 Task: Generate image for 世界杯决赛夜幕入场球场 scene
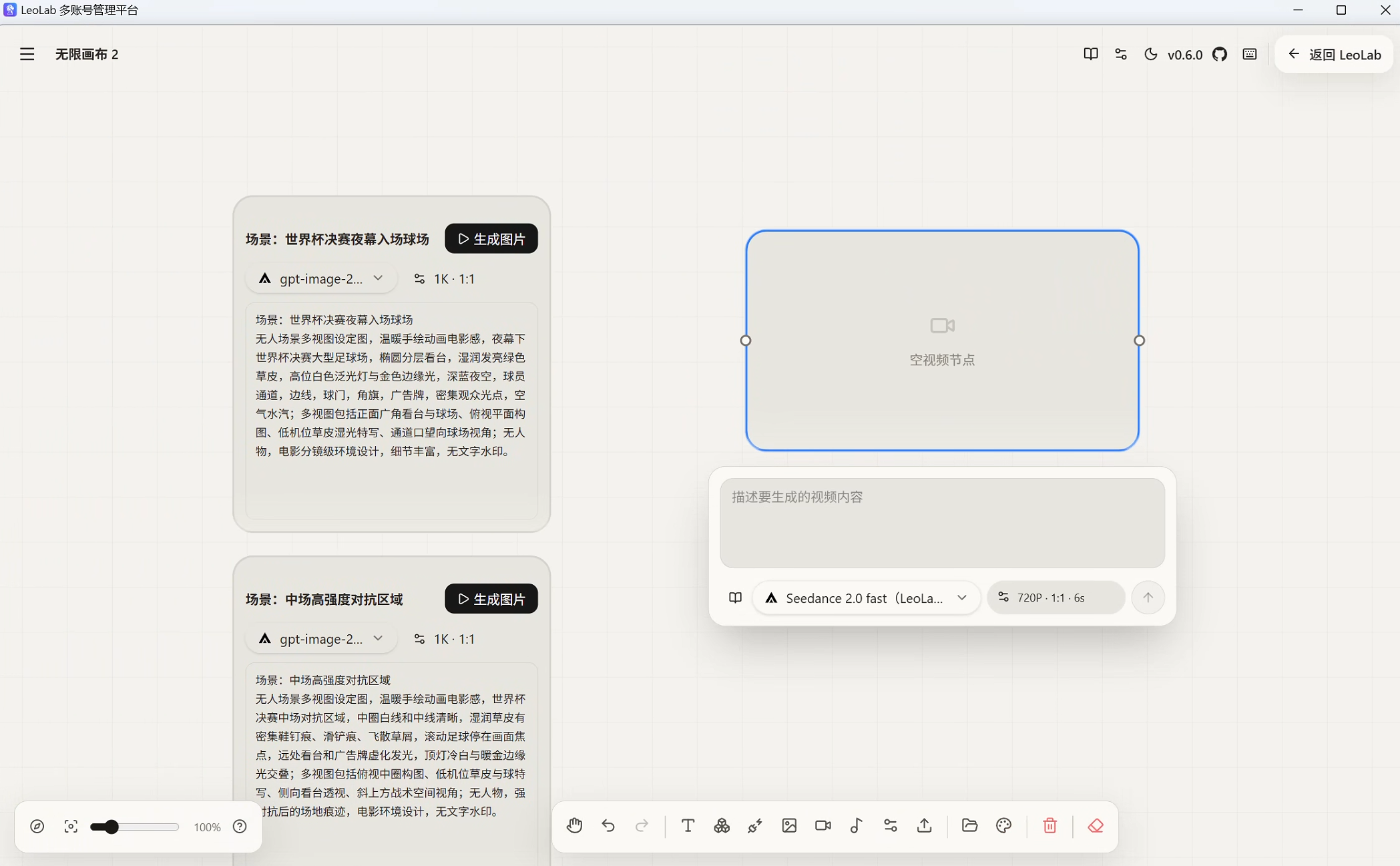pos(491,238)
